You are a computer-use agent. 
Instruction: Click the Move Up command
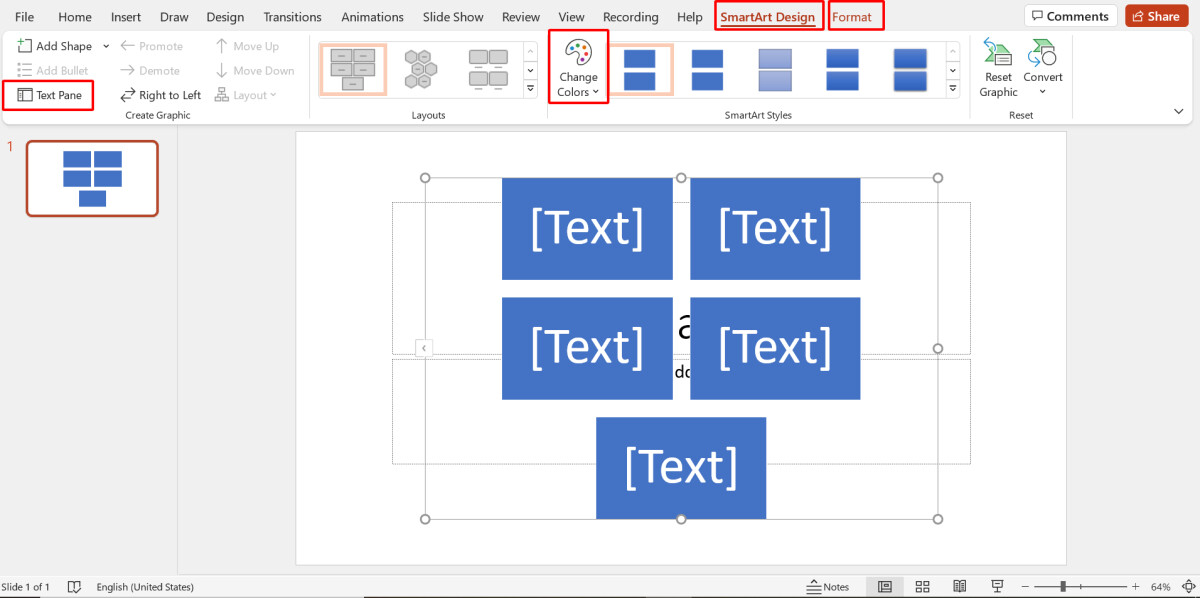[x=247, y=46]
